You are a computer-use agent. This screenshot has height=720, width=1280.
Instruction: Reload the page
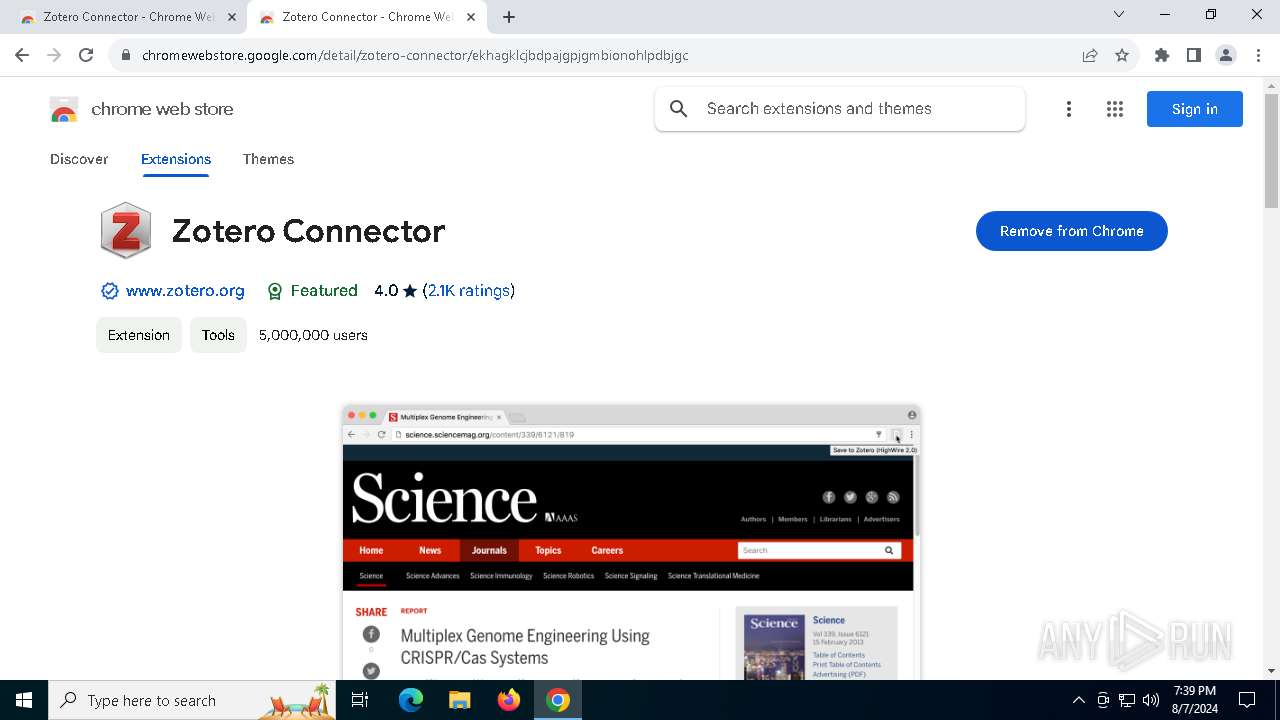(x=86, y=55)
